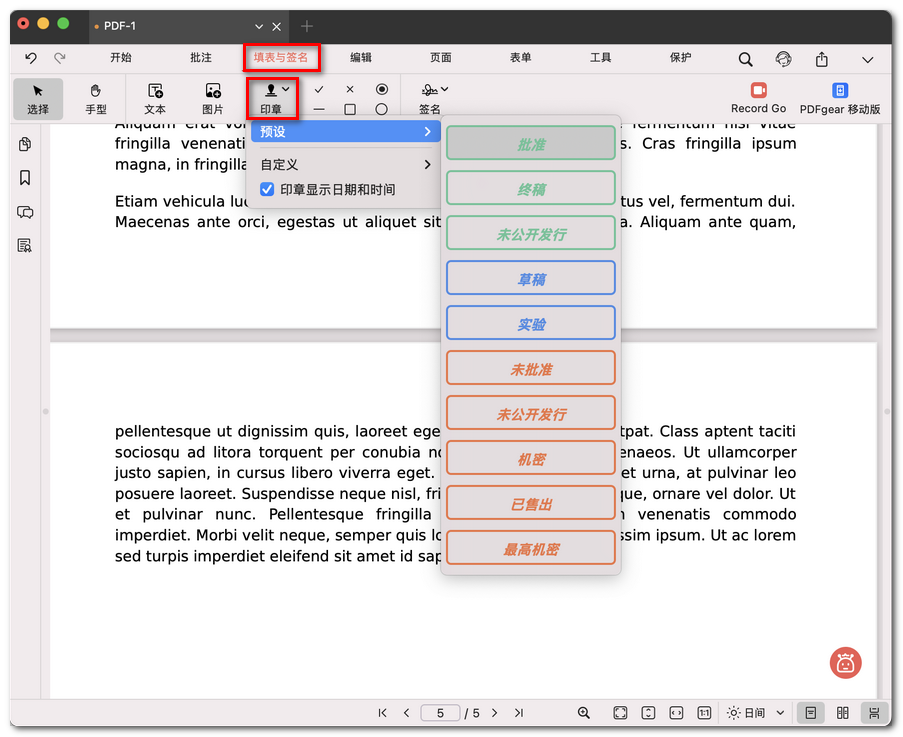Expand the 自定义 submenu
The width and height of the screenshot is (903, 737).
coord(343,164)
